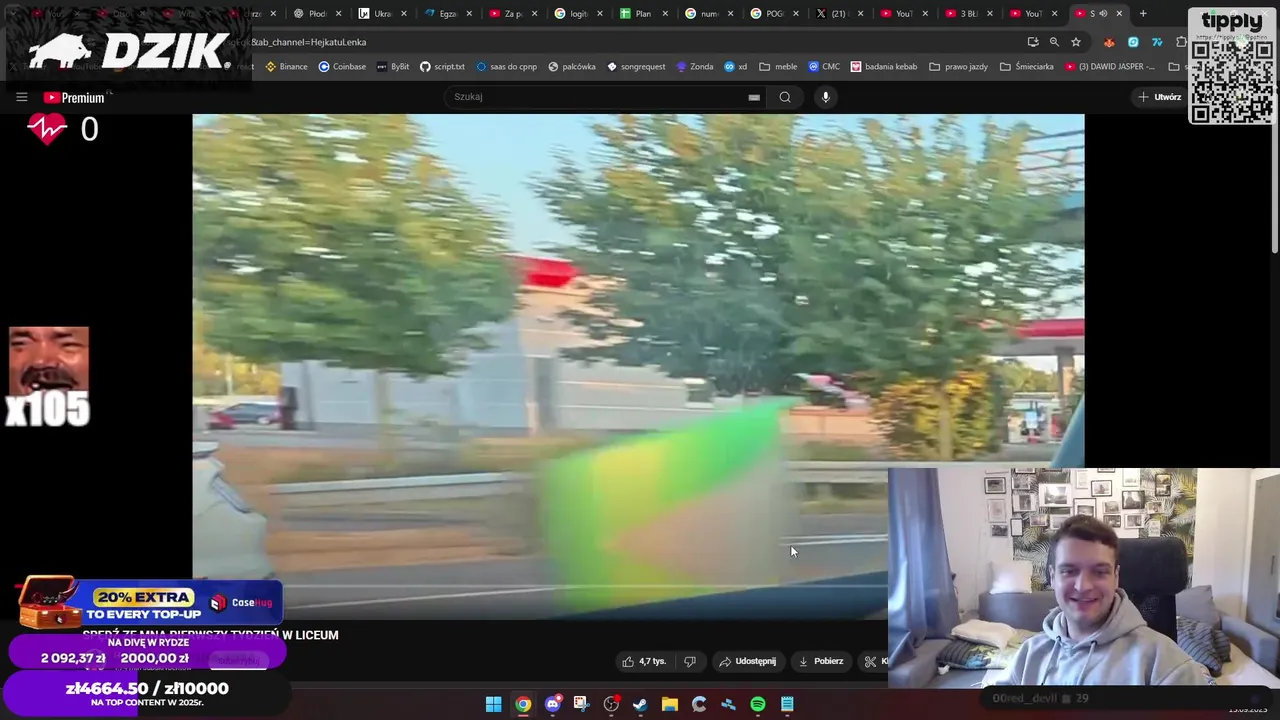Screen dimensions: 1280x720
Task: Click the magnifier search button beside Szukaj
Action: click(785, 97)
